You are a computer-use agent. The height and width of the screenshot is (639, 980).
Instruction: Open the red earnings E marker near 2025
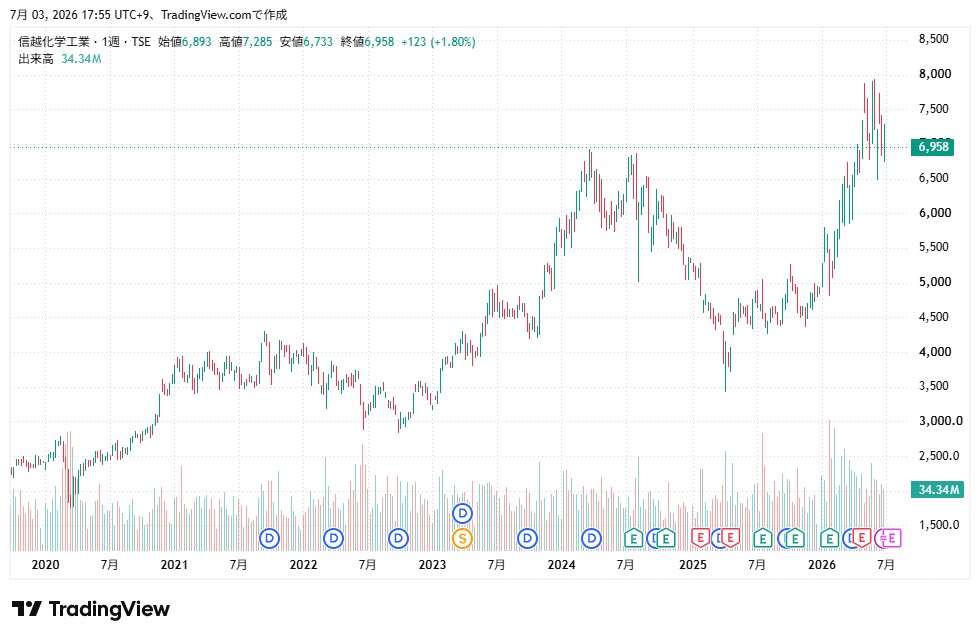pyautogui.click(x=700, y=538)
